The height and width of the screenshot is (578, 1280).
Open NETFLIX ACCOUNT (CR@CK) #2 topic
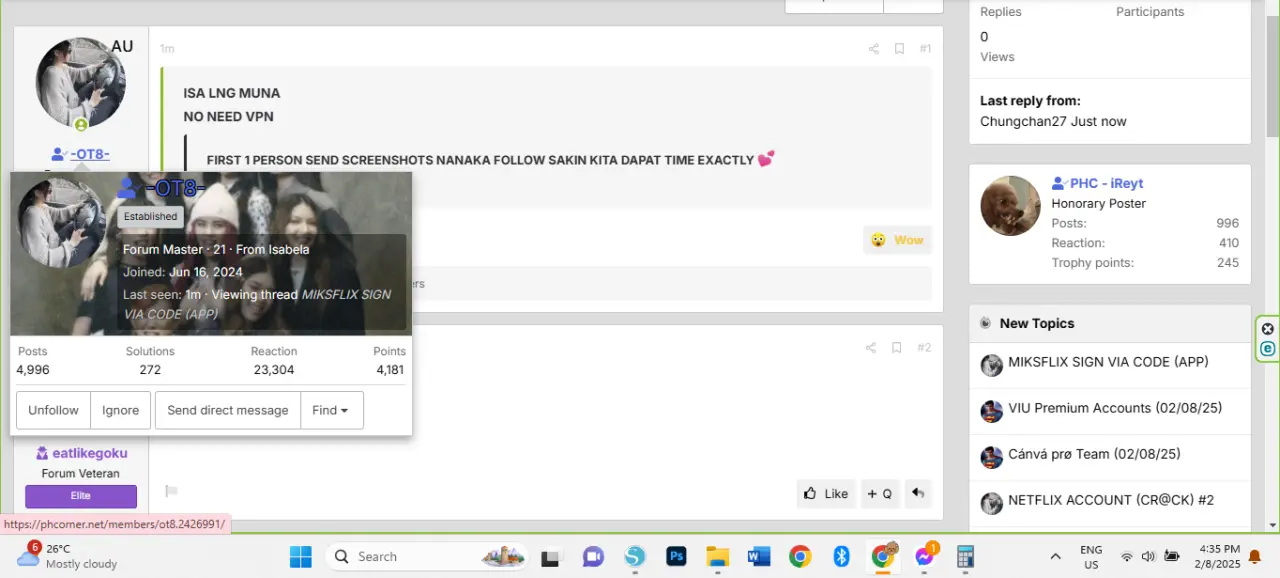click(1111, 500)
